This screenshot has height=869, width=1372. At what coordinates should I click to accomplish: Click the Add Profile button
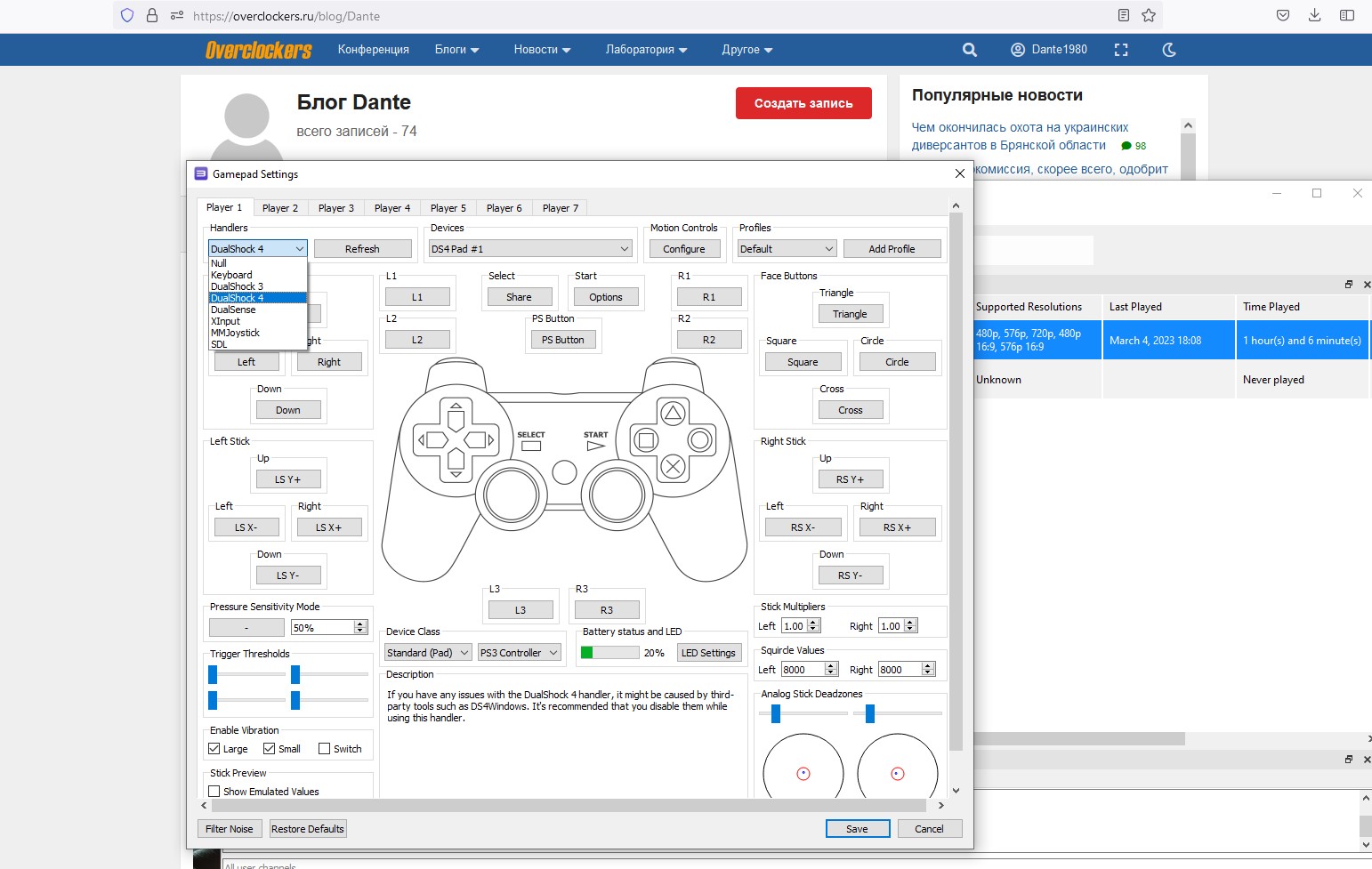tap(892, 249)
